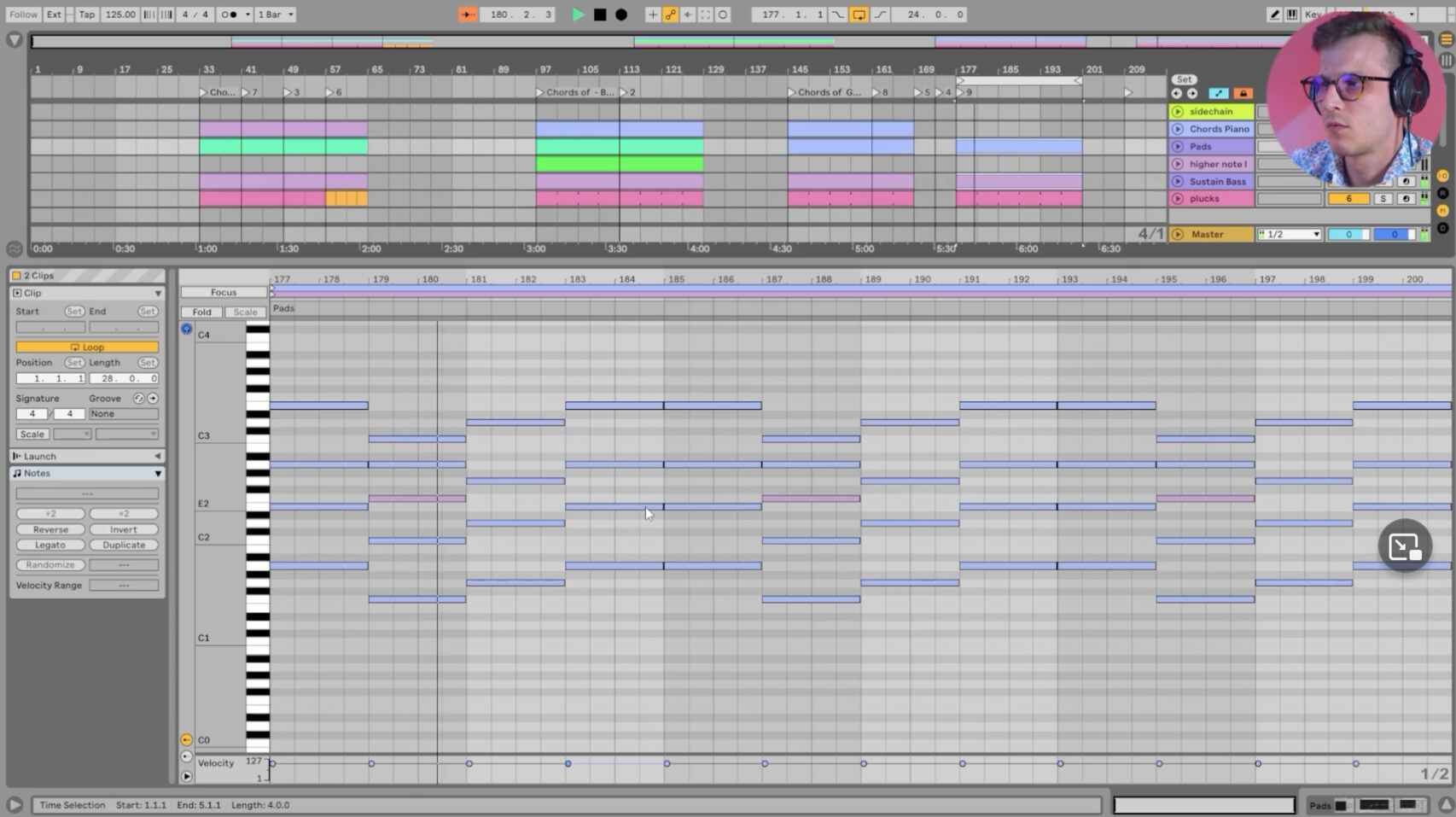Arm the Arrangement Record button

621,15
